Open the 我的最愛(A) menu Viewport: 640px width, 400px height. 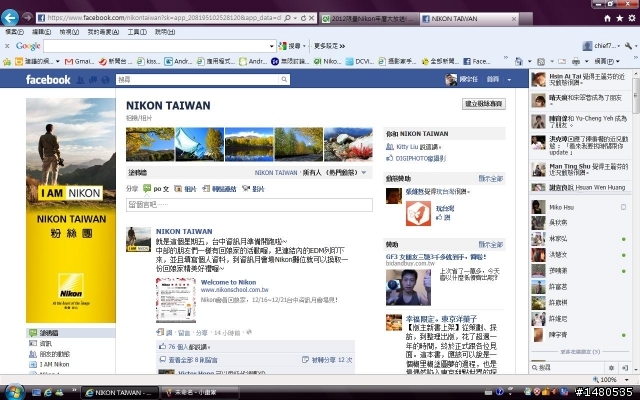pos(103,32)
